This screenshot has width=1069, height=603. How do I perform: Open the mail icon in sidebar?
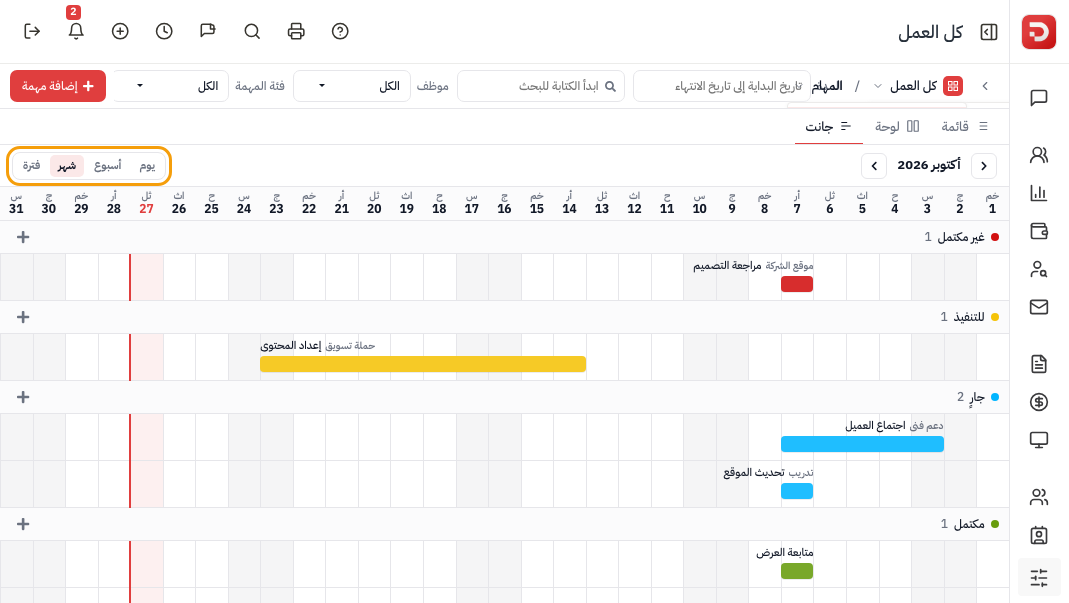coord(1038,307)
